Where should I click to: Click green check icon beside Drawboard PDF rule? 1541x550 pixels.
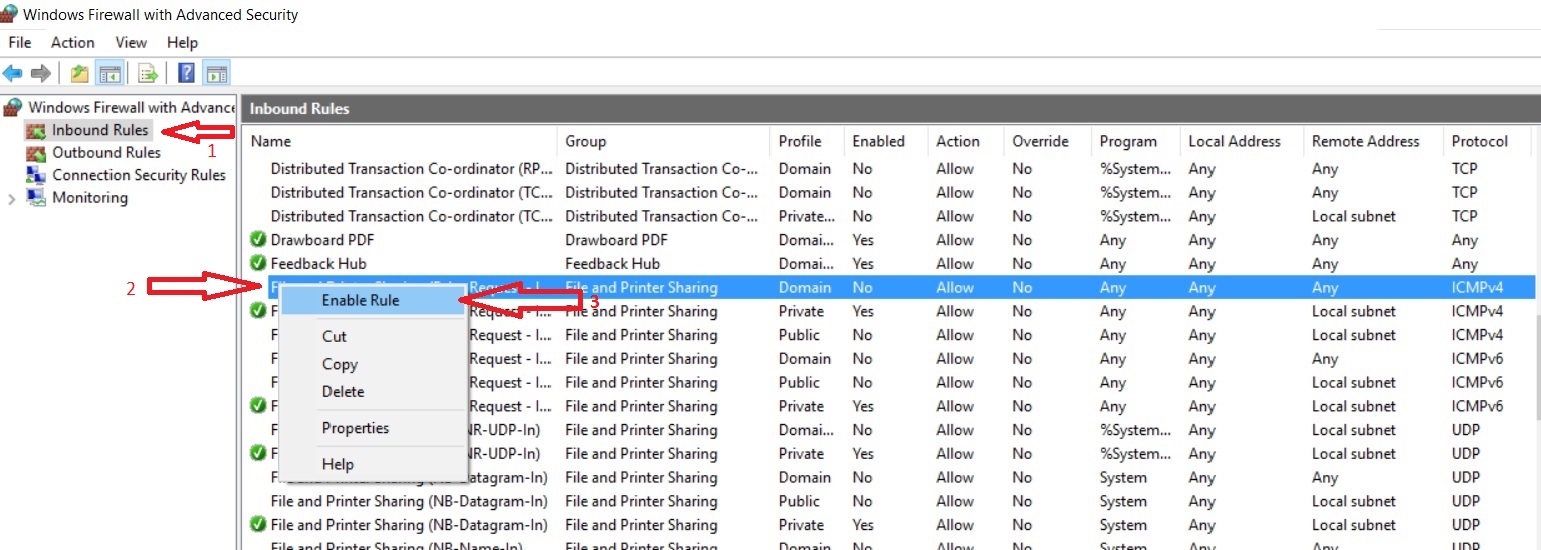coord(258,240)
